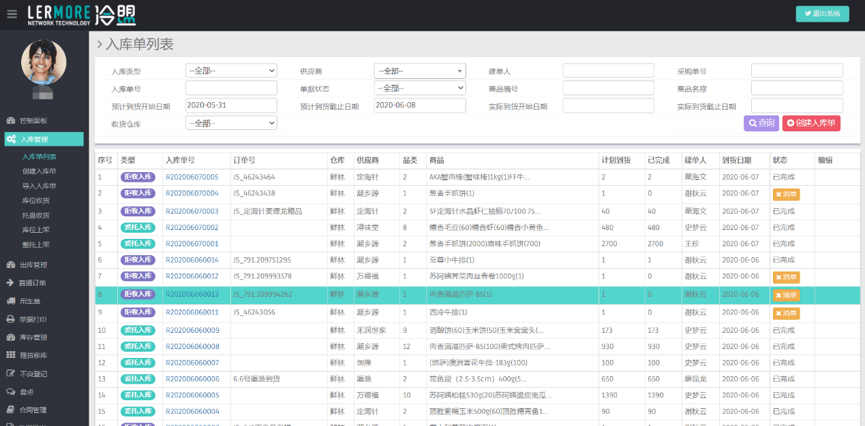Expand the 单据状态 dropdown
This screenshot has height=426, width=865.
coord(419,88)
